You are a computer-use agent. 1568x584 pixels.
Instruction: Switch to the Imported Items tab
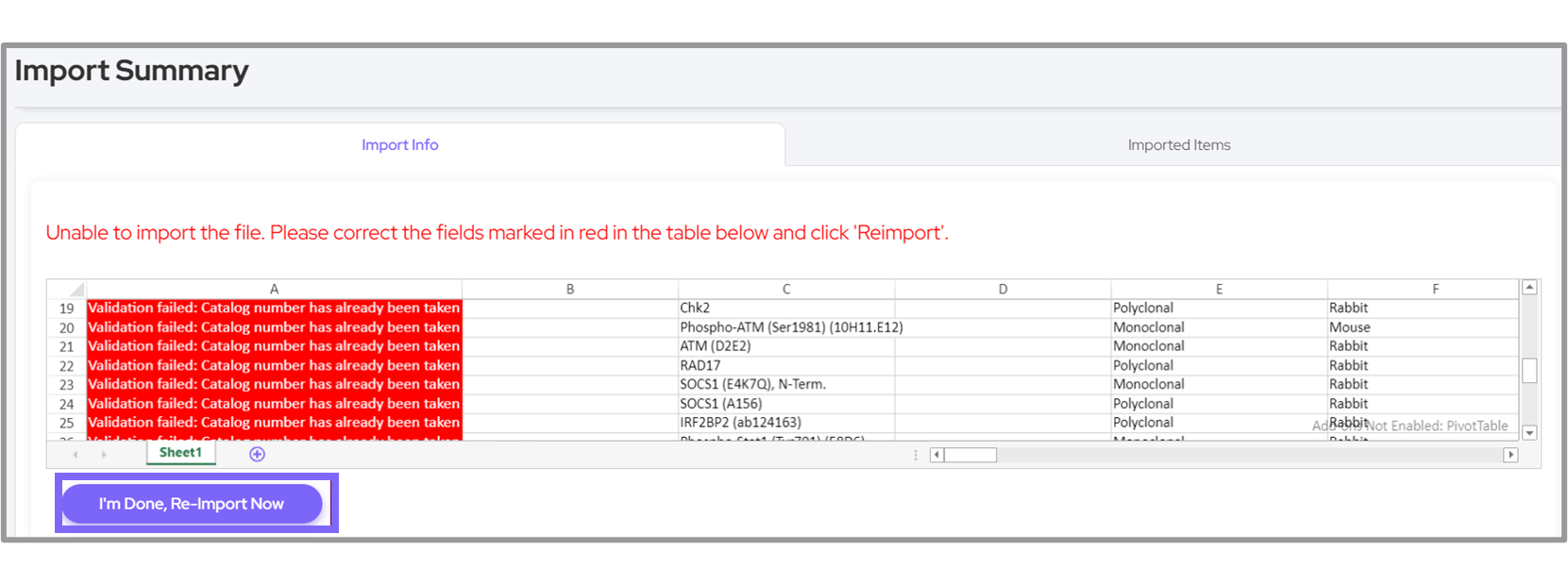1178,145
